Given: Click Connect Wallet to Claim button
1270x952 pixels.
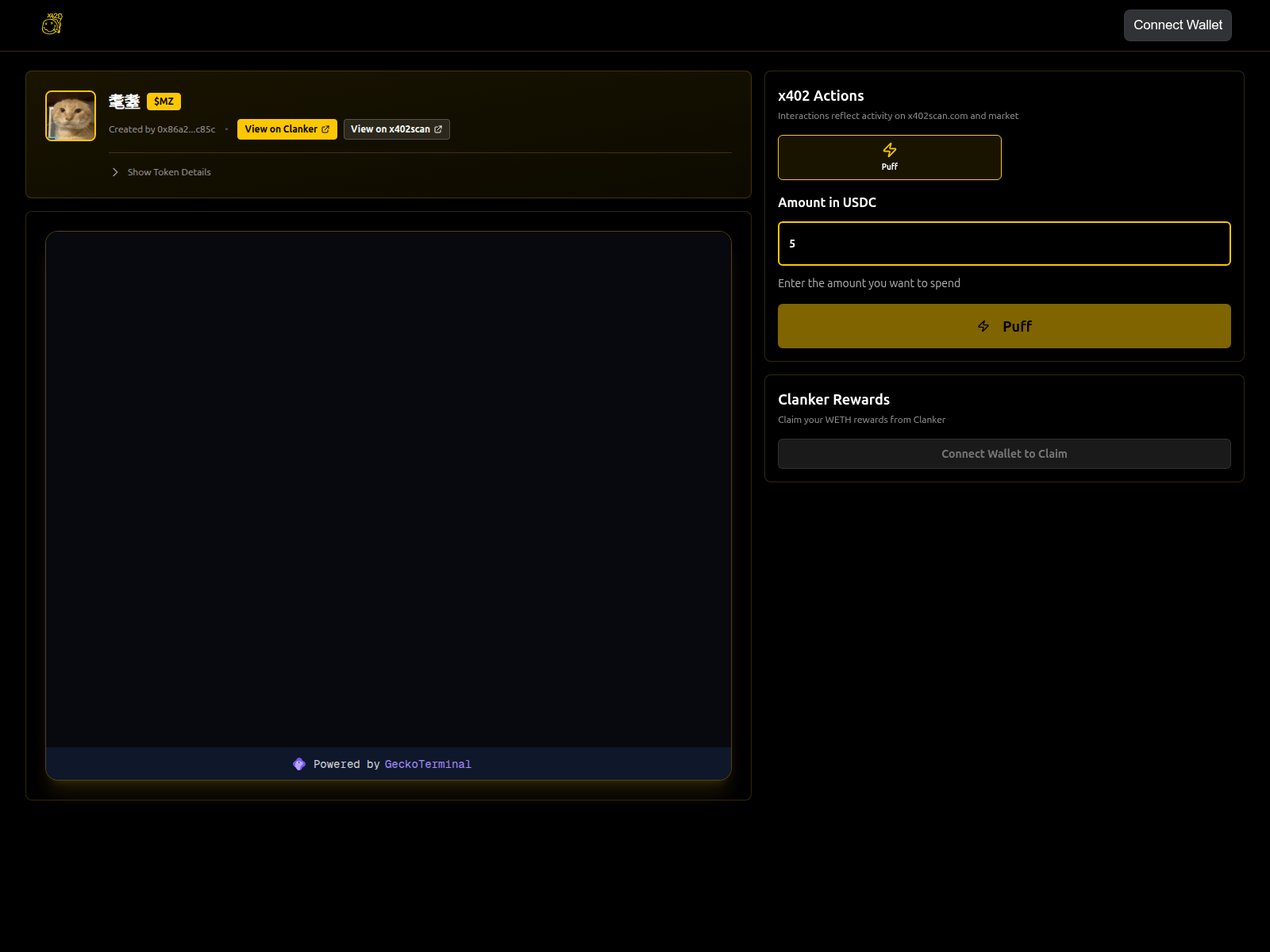Looking at the screenshot, I should click(1004, 454).
